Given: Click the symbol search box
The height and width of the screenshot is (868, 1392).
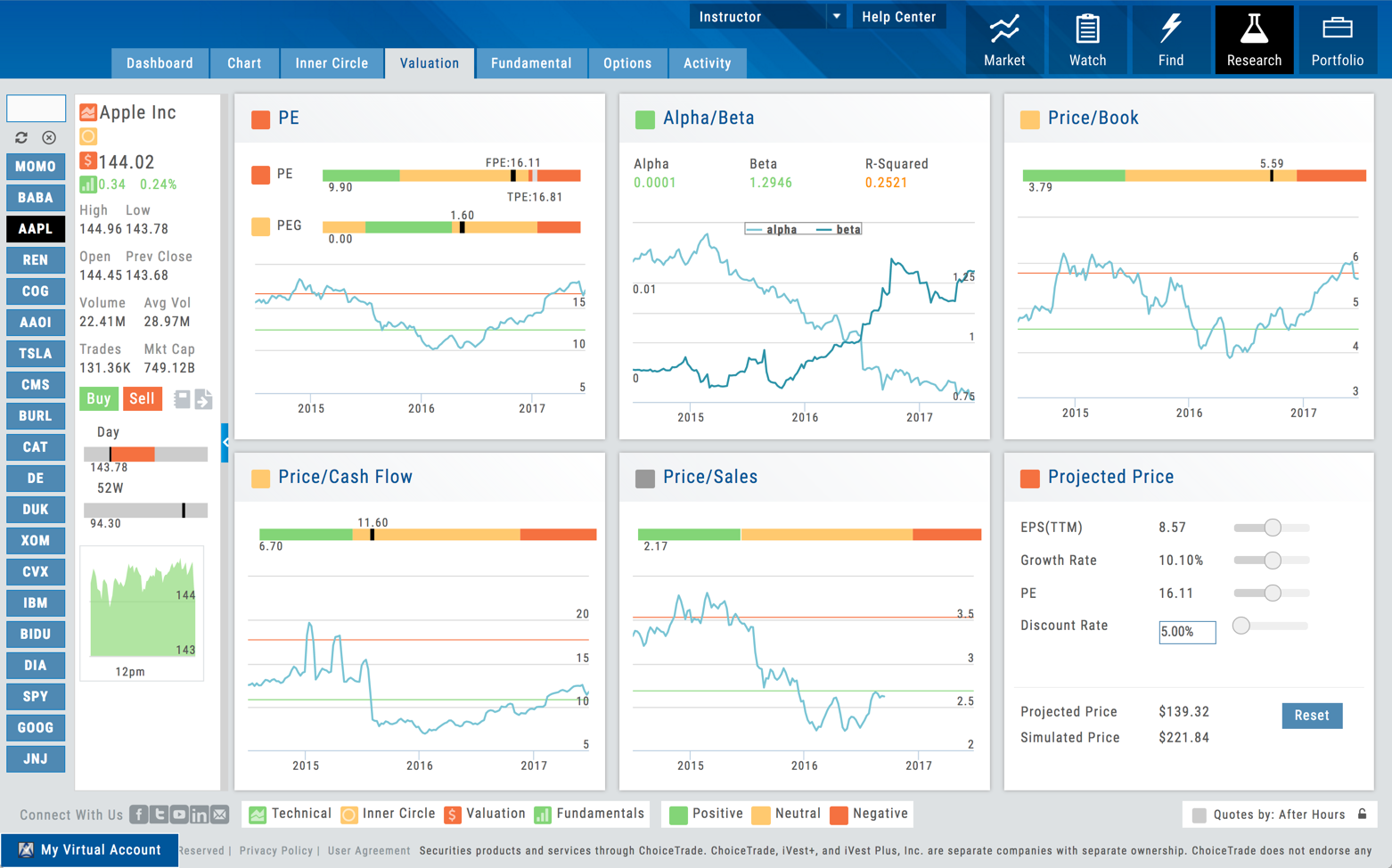Looking at the screenshot, I should 36,108.
